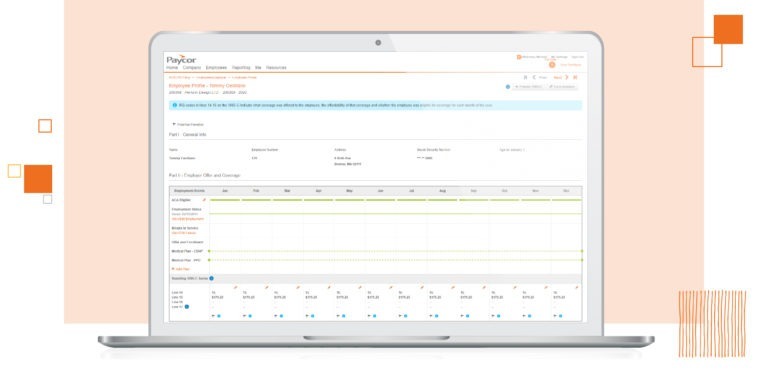Click info icon beside Reporting 1095-C Series
The height and width of the screenshot is (384, 768).
212,278
